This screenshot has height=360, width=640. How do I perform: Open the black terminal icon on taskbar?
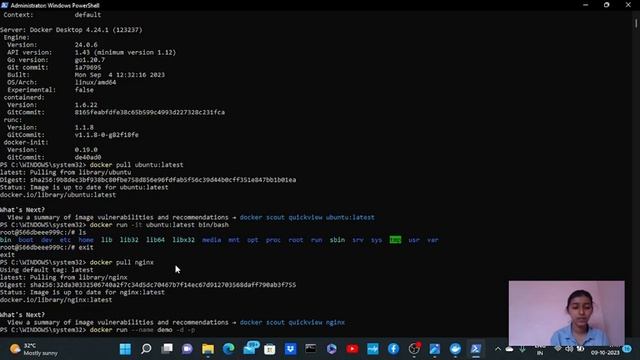311,349
